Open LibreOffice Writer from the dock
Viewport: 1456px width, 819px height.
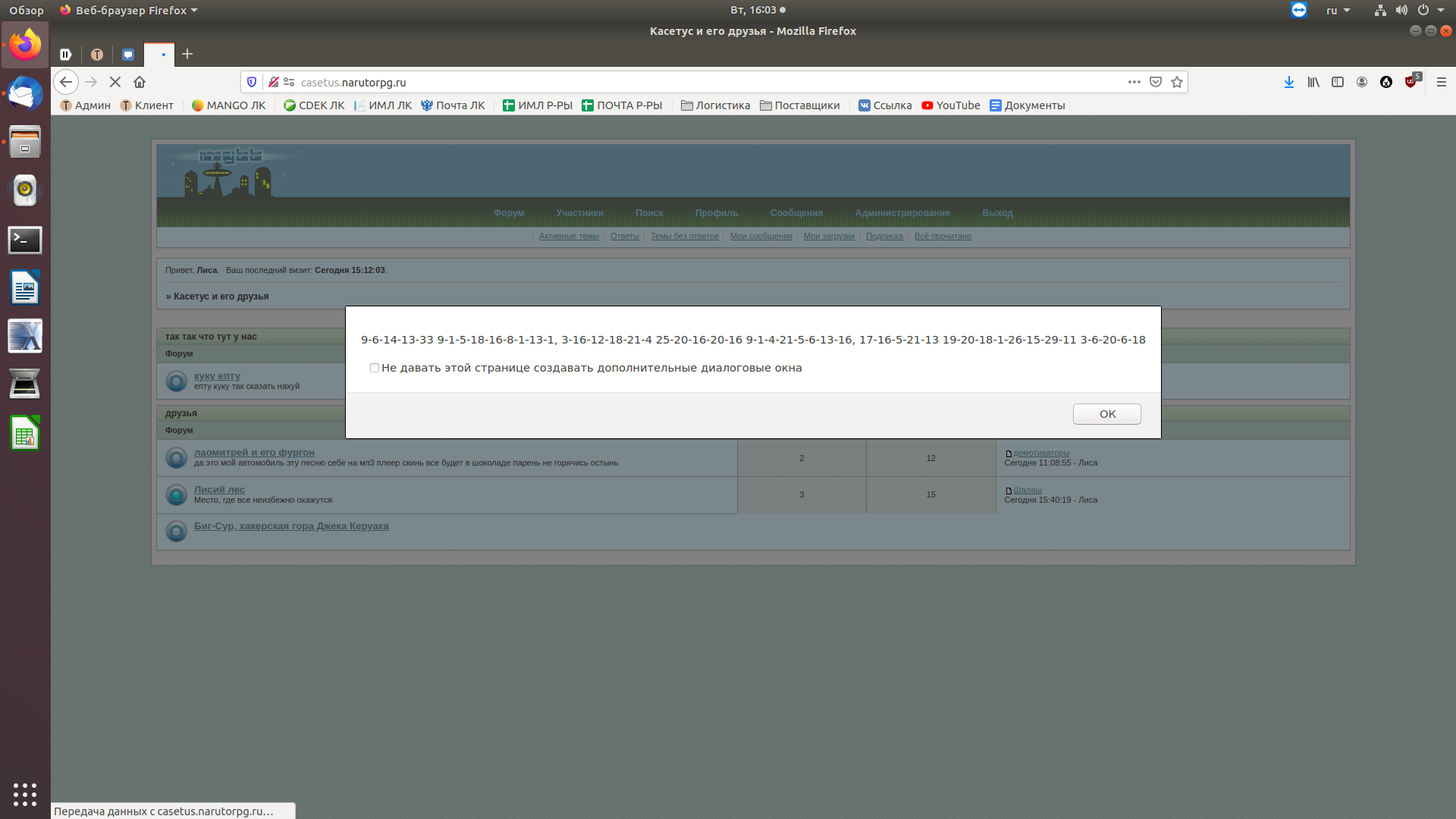tap(25, 287)
